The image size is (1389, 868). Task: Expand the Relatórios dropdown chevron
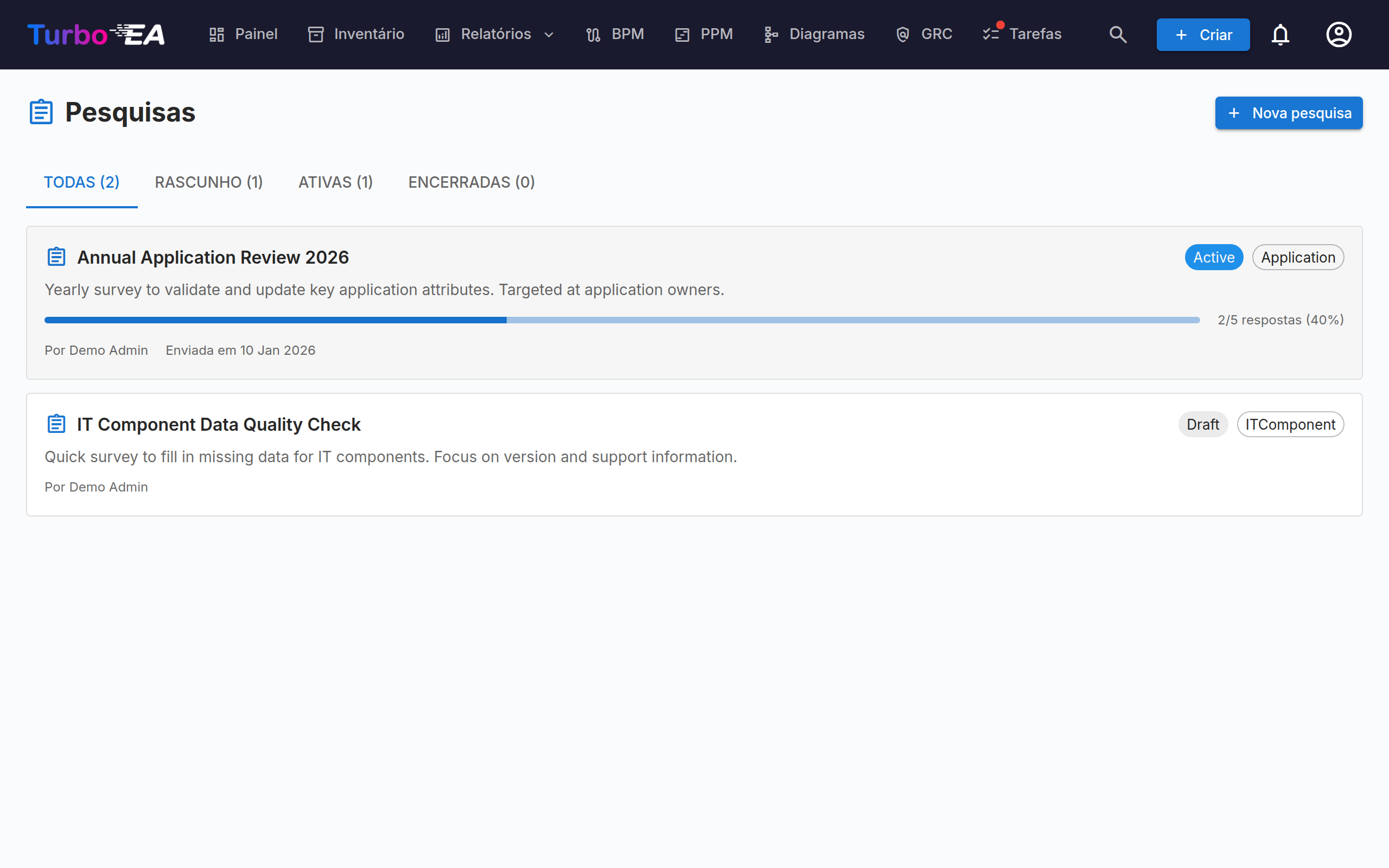[x=549, y=35]
